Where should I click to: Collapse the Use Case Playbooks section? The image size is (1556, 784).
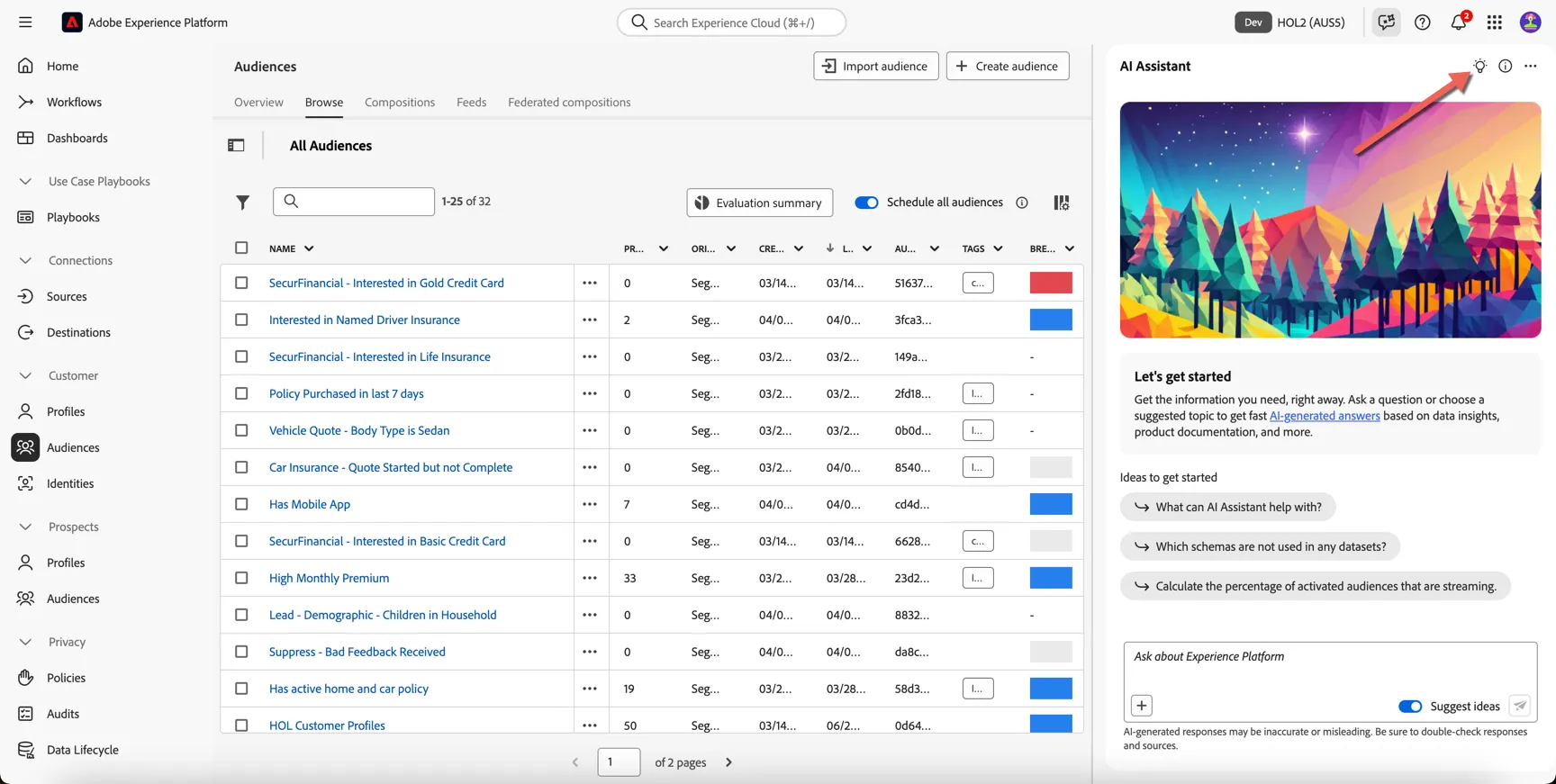coord(25,181)
